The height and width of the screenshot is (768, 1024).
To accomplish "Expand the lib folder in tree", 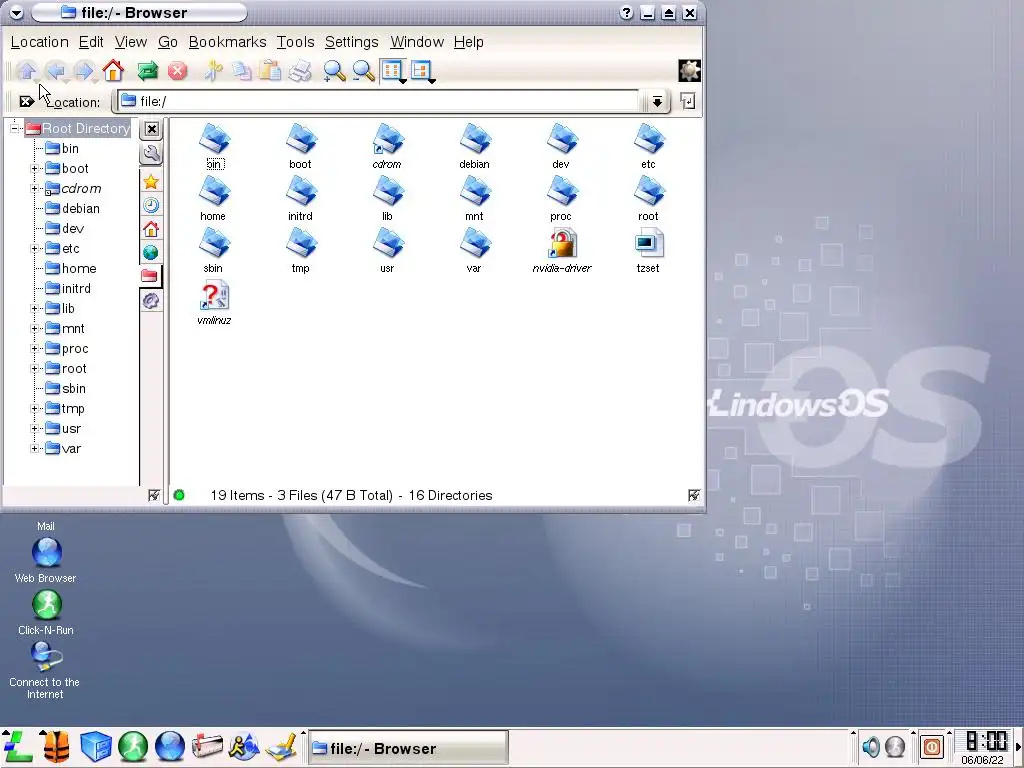I will tap(35, 309).
